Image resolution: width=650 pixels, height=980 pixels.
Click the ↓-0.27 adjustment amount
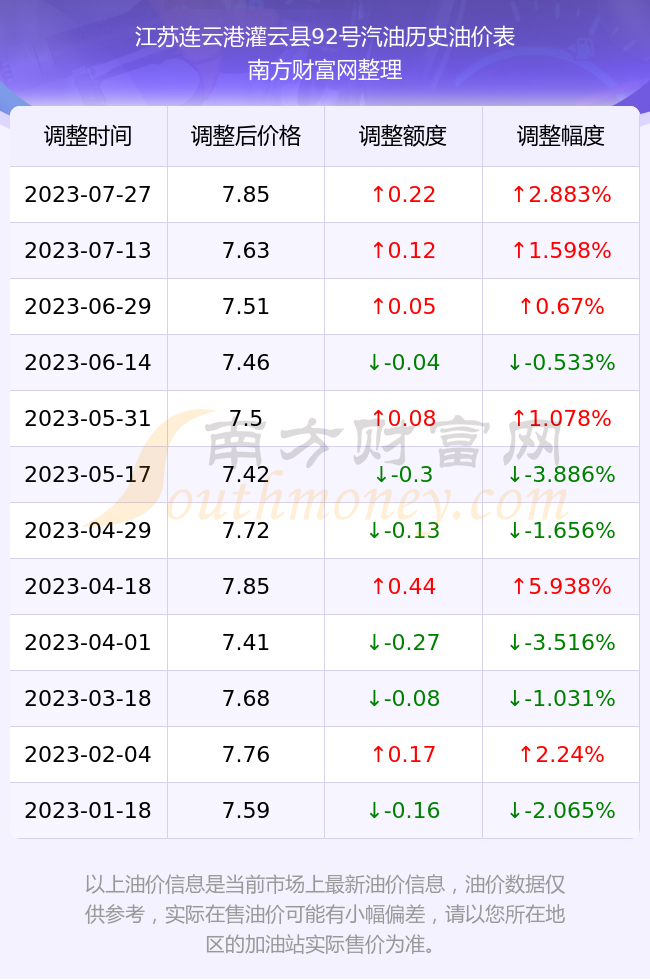click(403, 642)
